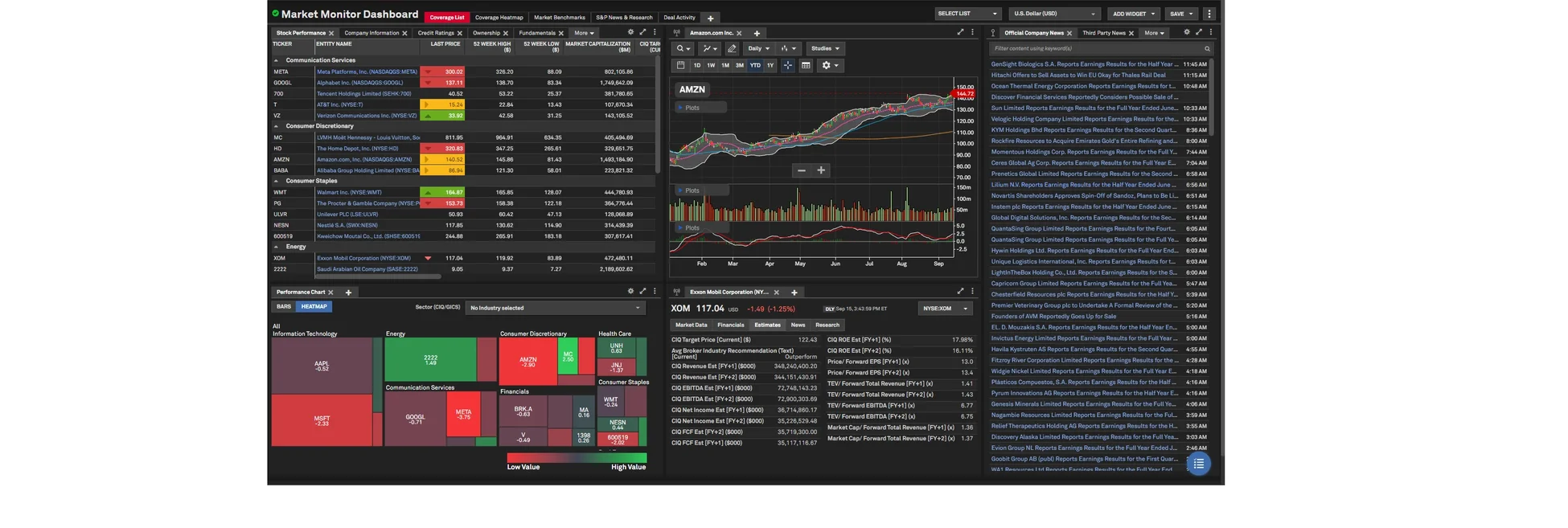This screenshot has height=528, width=1568.
Task: Collapse the Communication Services group
Action: click(x=276, y=60)
